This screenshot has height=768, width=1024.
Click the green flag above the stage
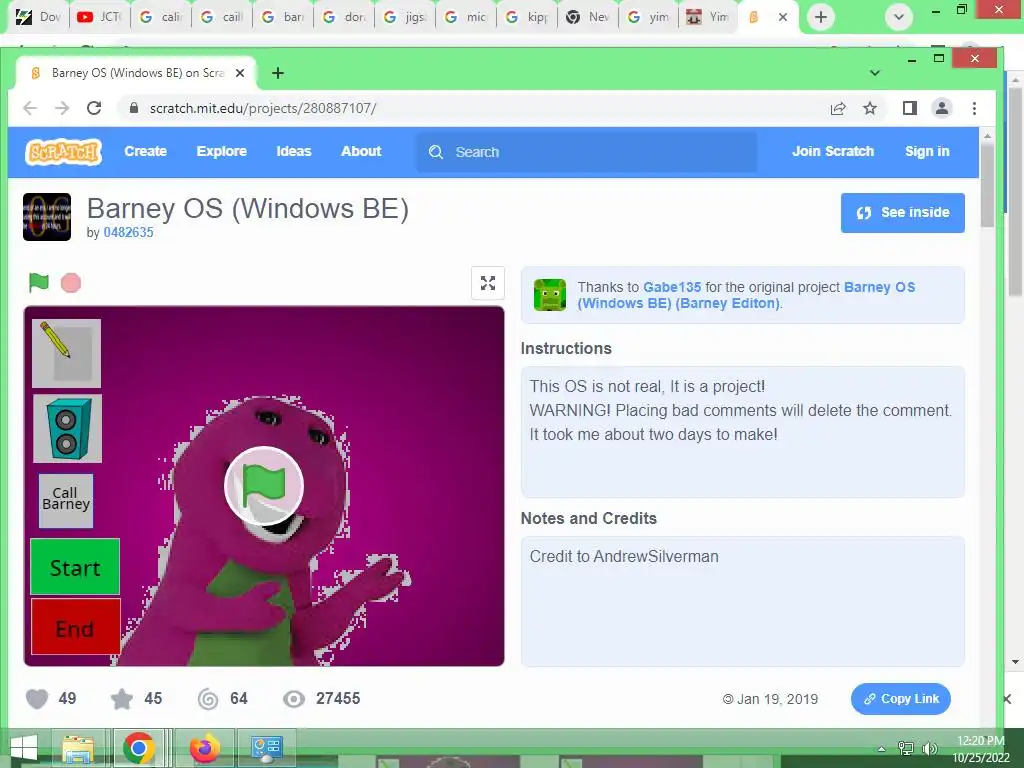click(39, 283)
